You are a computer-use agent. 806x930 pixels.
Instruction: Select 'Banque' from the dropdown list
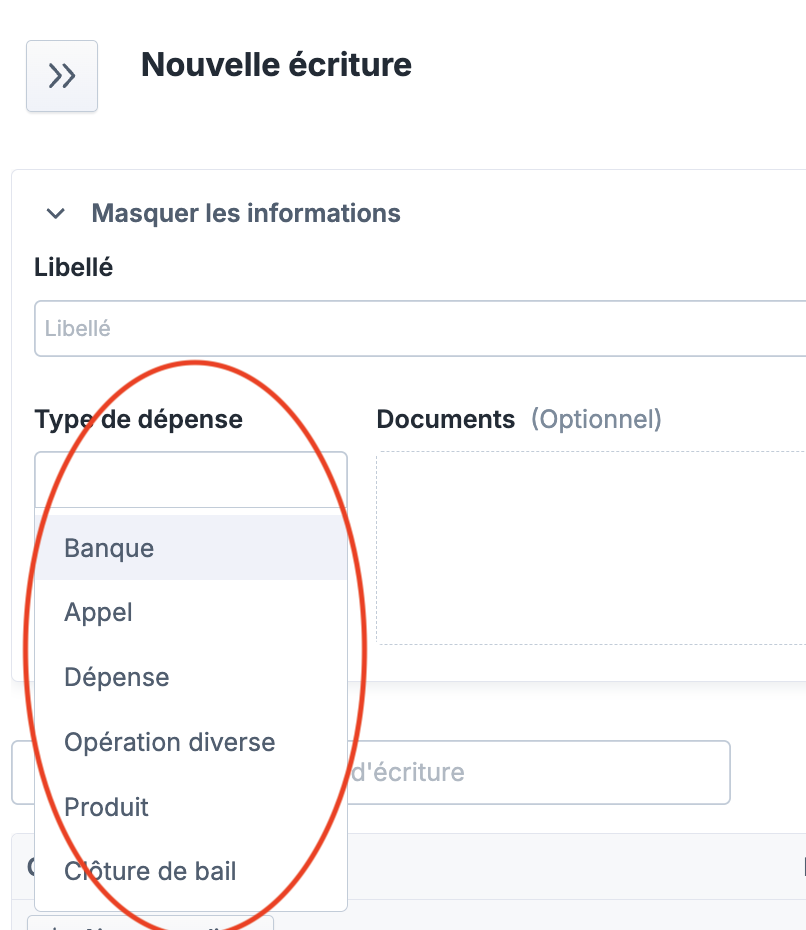click(109, 548)
